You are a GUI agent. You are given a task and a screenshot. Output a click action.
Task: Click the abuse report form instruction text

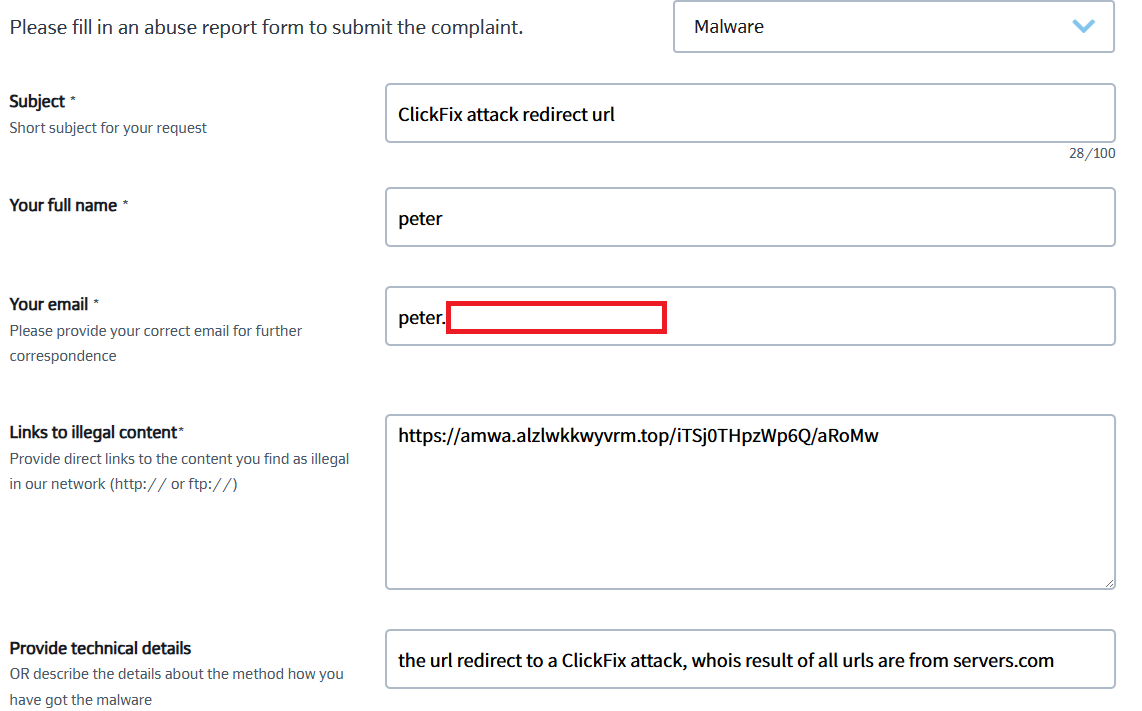tap(267, 28)
